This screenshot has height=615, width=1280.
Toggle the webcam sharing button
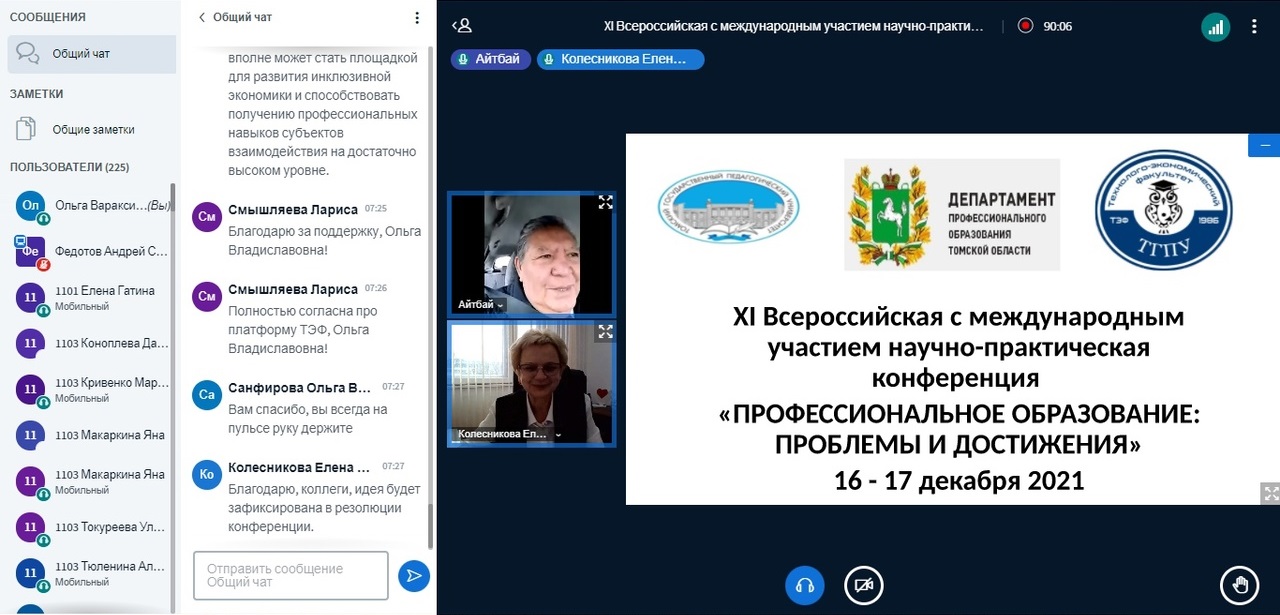click(864, 585)
